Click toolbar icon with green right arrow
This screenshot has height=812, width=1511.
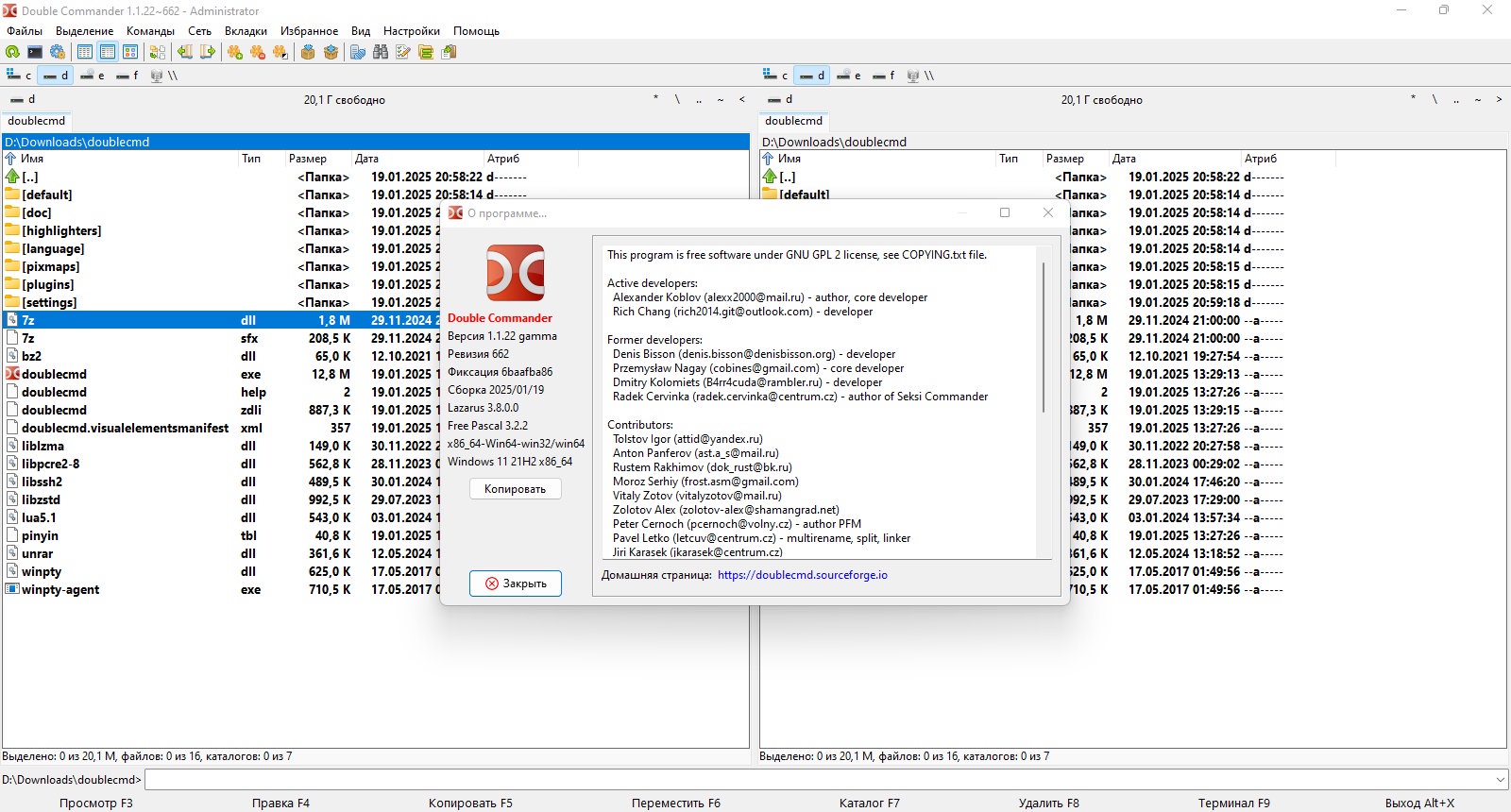(x=208, y=52)
